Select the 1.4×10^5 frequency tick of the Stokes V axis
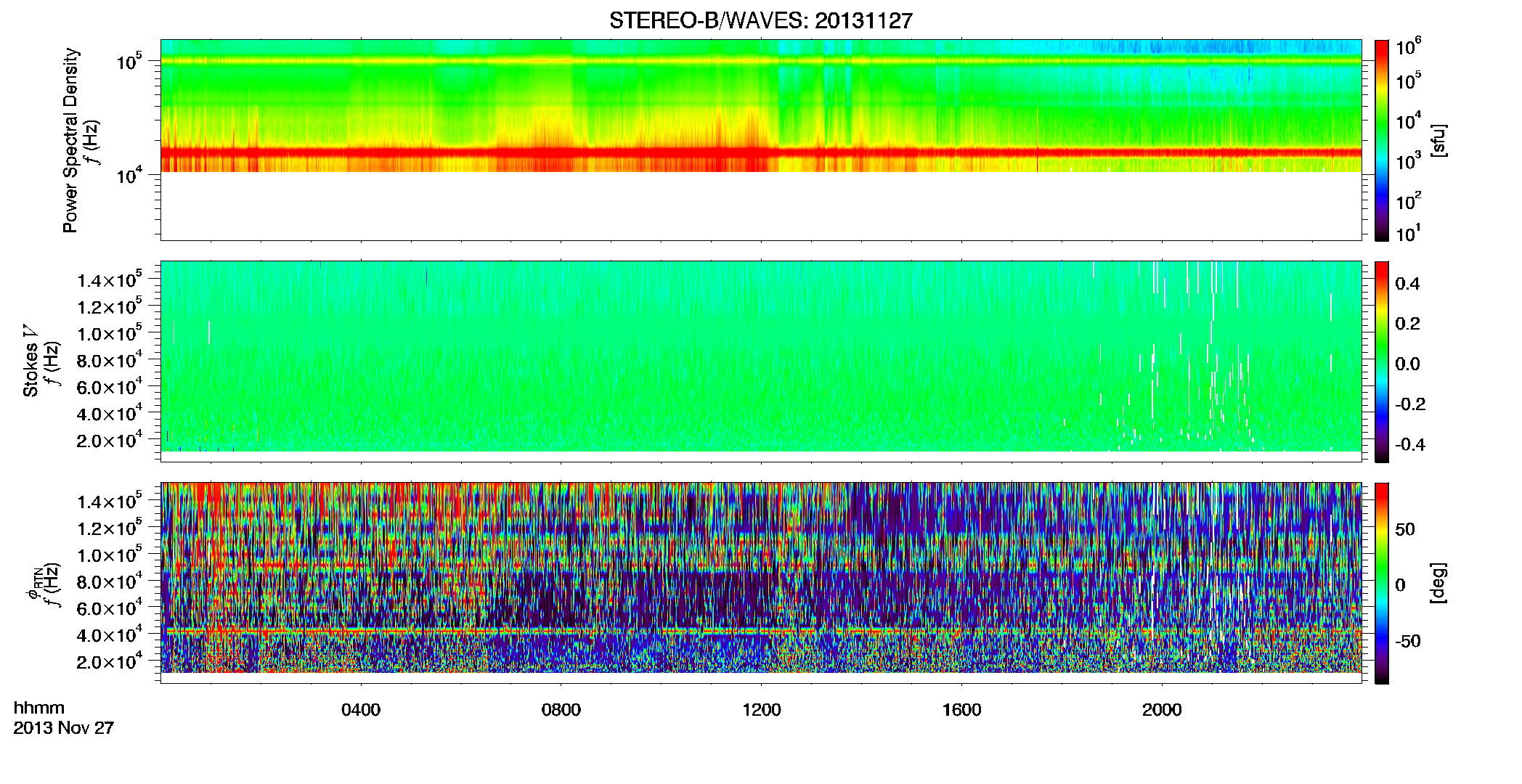The image size is (1522, 784). pos(109,279)
